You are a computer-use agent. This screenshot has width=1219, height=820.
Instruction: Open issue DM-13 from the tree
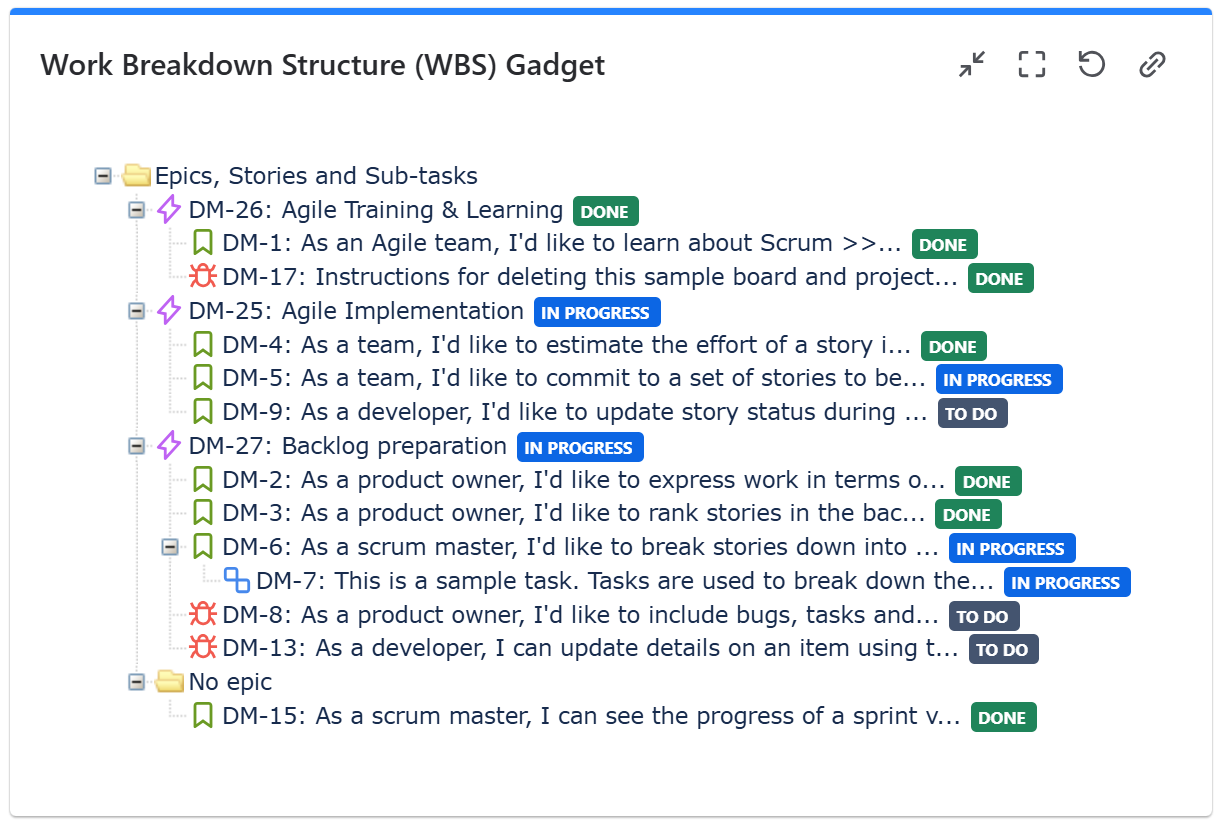[500, 648]
